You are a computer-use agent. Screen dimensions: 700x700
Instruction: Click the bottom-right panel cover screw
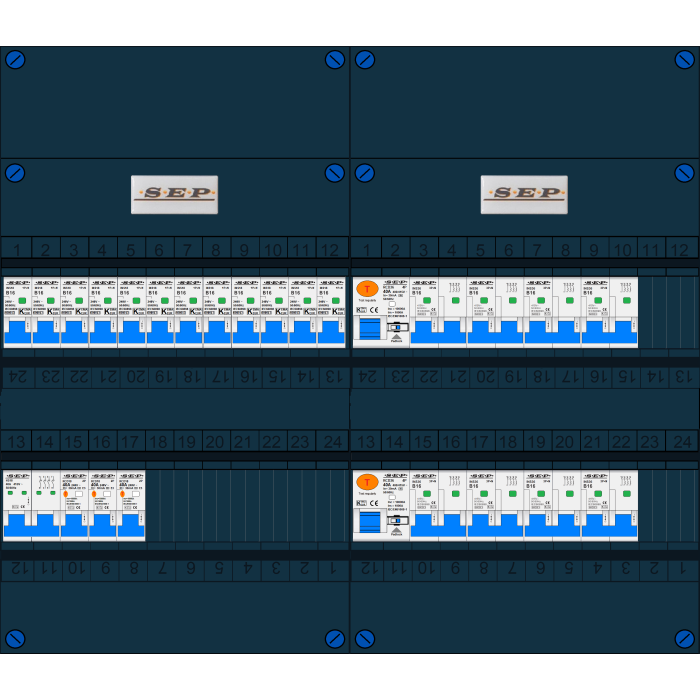(x=684, y=638)
